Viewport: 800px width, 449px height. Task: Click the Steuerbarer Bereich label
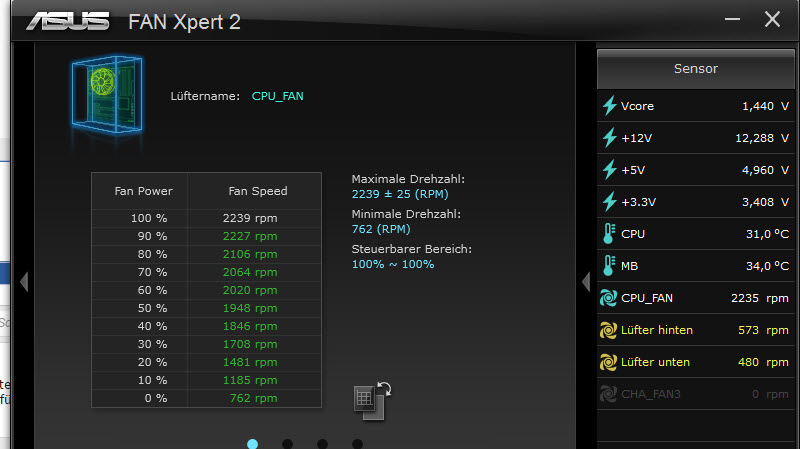click(x=412, y=249)
